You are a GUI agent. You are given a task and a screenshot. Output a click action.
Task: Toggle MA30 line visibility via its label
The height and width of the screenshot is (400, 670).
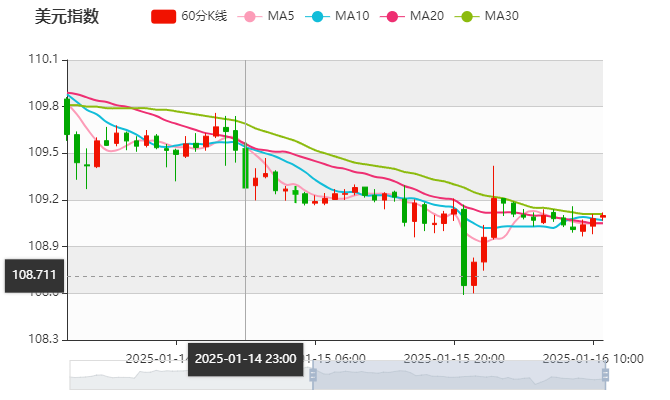click(x=501, y=16)
